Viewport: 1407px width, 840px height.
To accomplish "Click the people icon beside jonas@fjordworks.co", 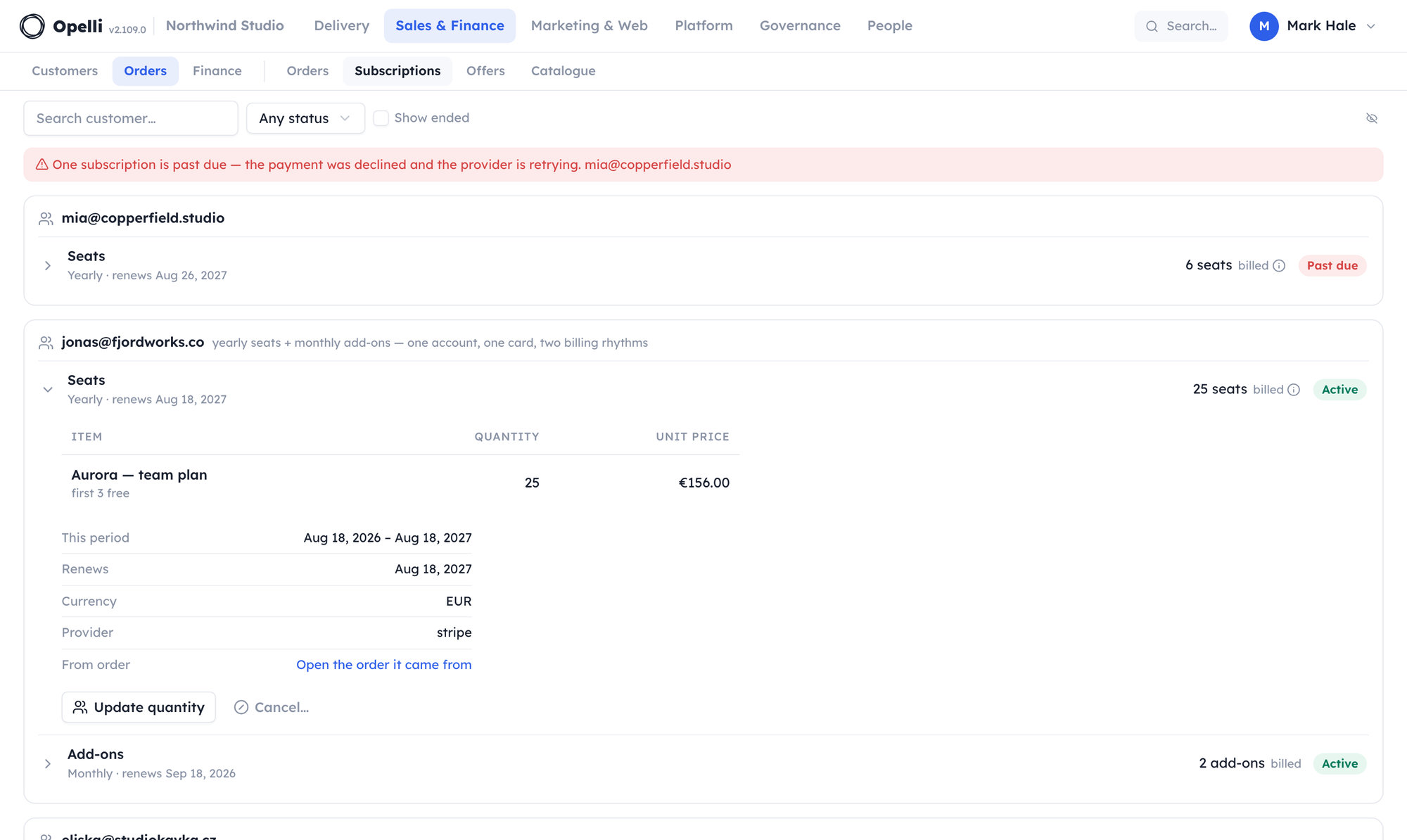I will tap(46, 343).
